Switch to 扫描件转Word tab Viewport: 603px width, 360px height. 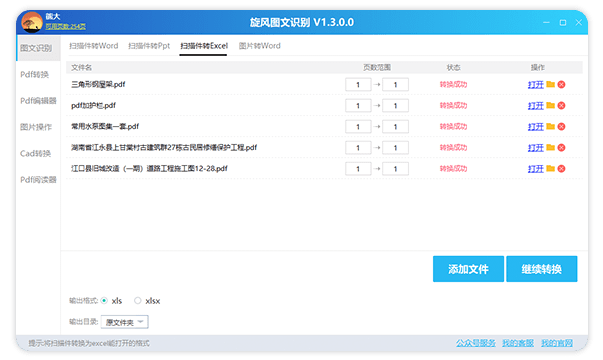tap(93, 46)
